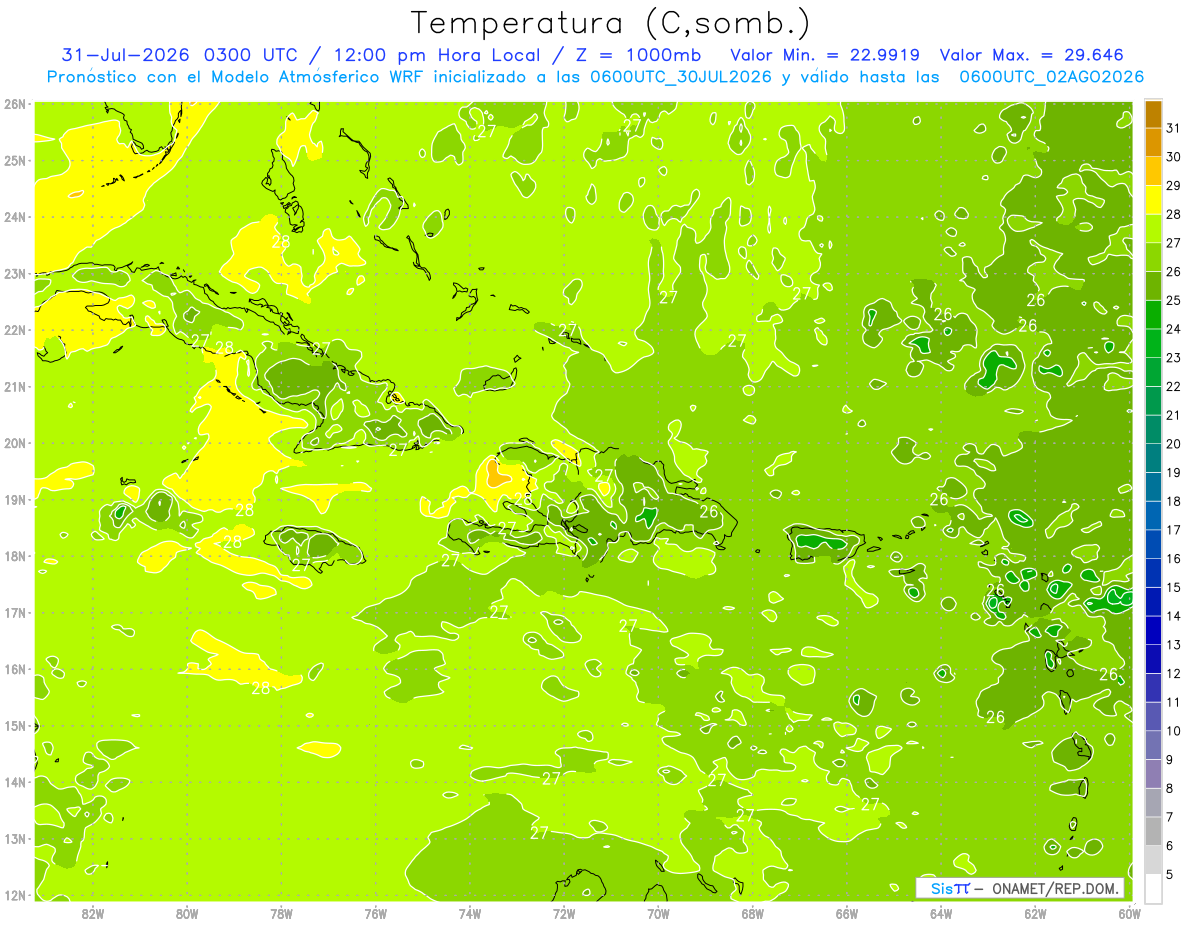1200x927 pixels.
Task: Click the longitude axis label '82W'
Action: pos(92,913)
